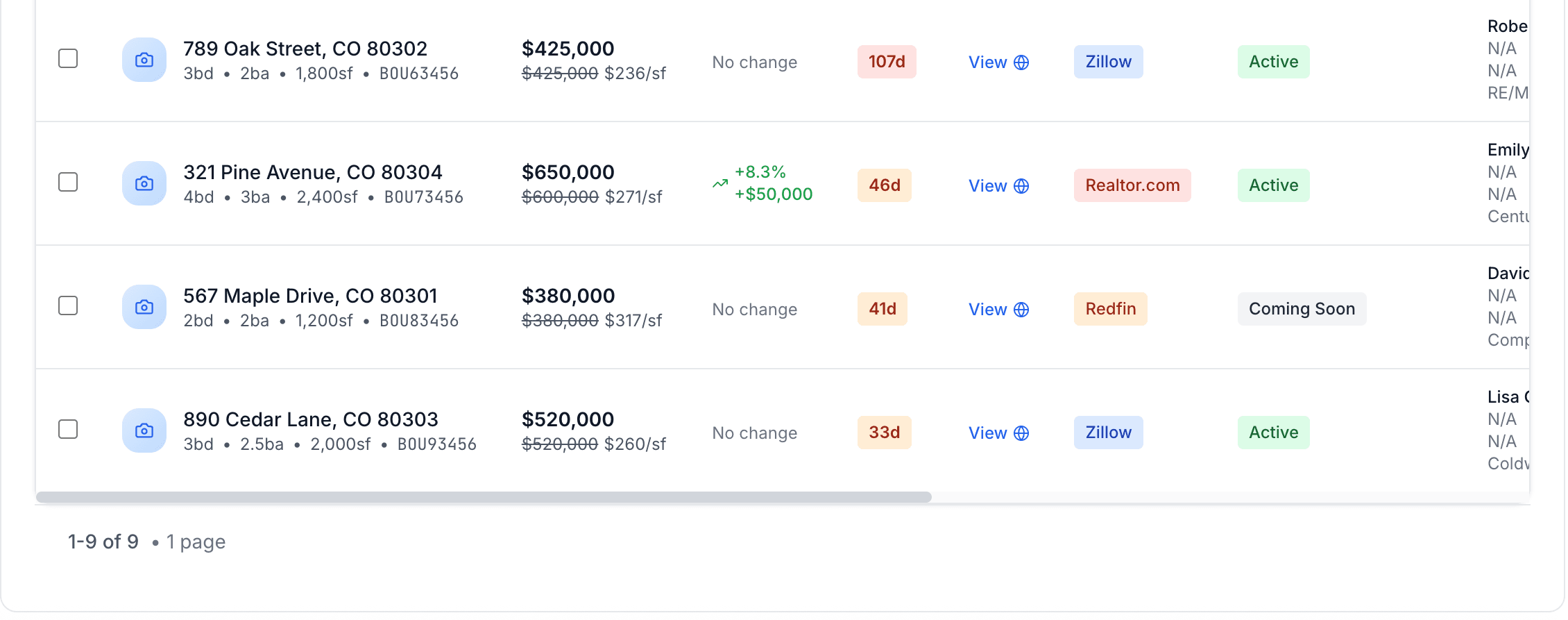Viewport: 1568px width, 620px height.
Task: Click the globe icon beside 789 Oak Street's View
Action: [1021, 62]
